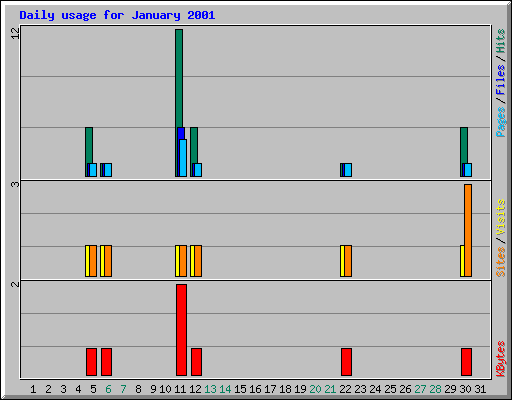The width and height of the screenshot is (512, 400).
Task: Click day label 9 on x-axis
Action: tap(153, 389)
